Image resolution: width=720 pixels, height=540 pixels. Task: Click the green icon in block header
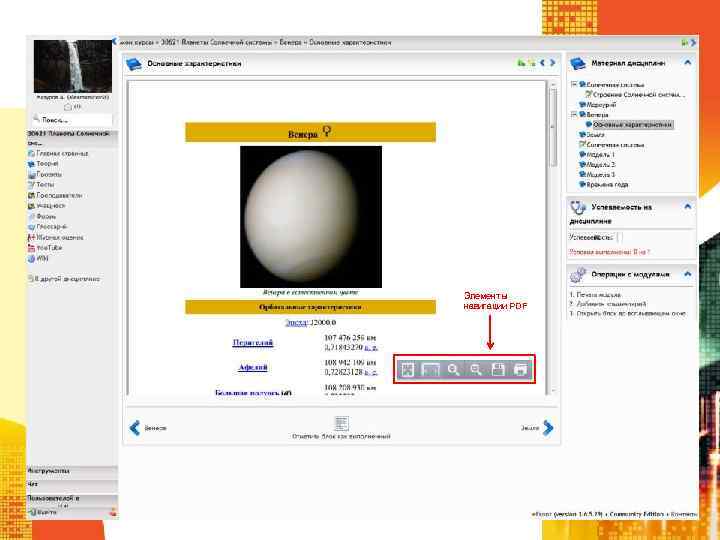(x=521, y=63)
